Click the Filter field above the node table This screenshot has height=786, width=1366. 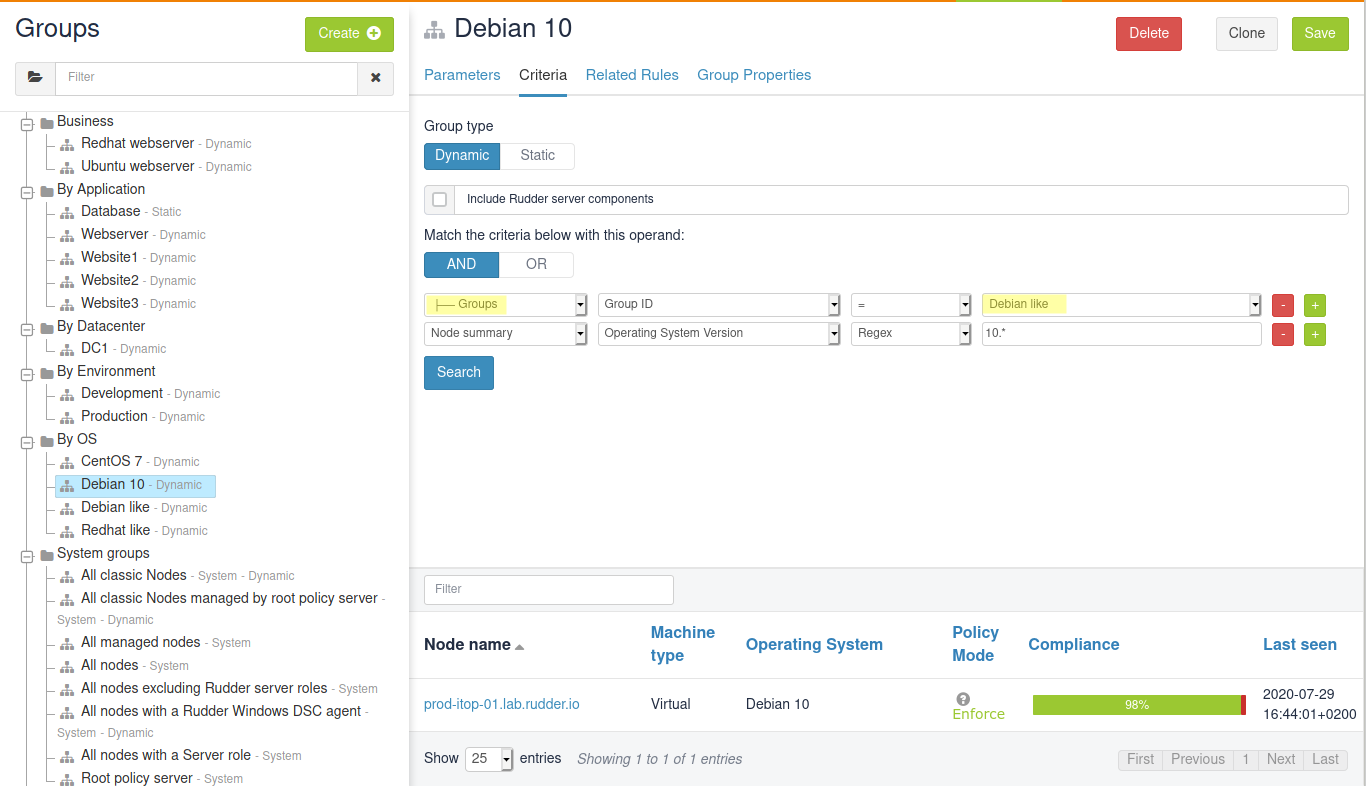(548, 590)
